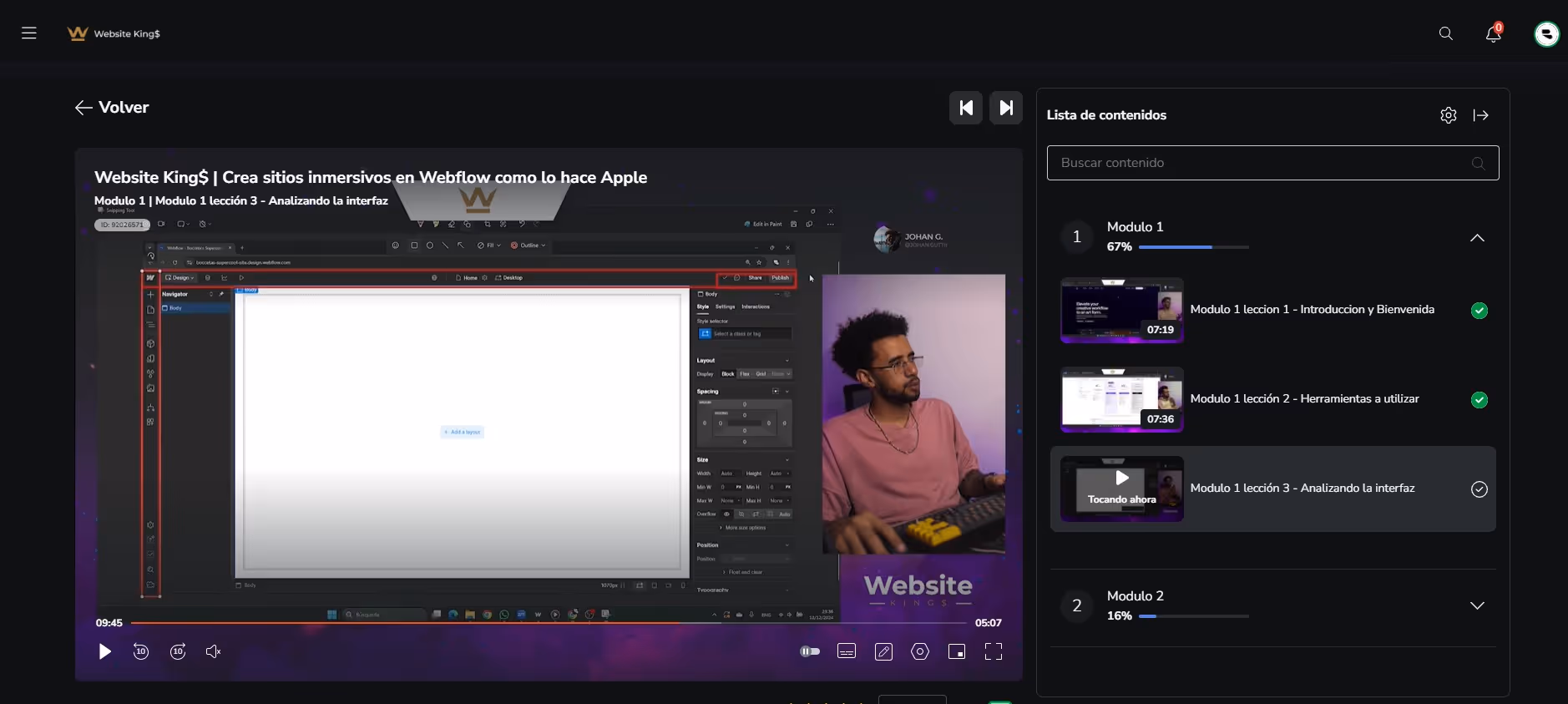Play the video
Image resolution: width=1568 pixels, height=704 pixels.
point(104,651)
